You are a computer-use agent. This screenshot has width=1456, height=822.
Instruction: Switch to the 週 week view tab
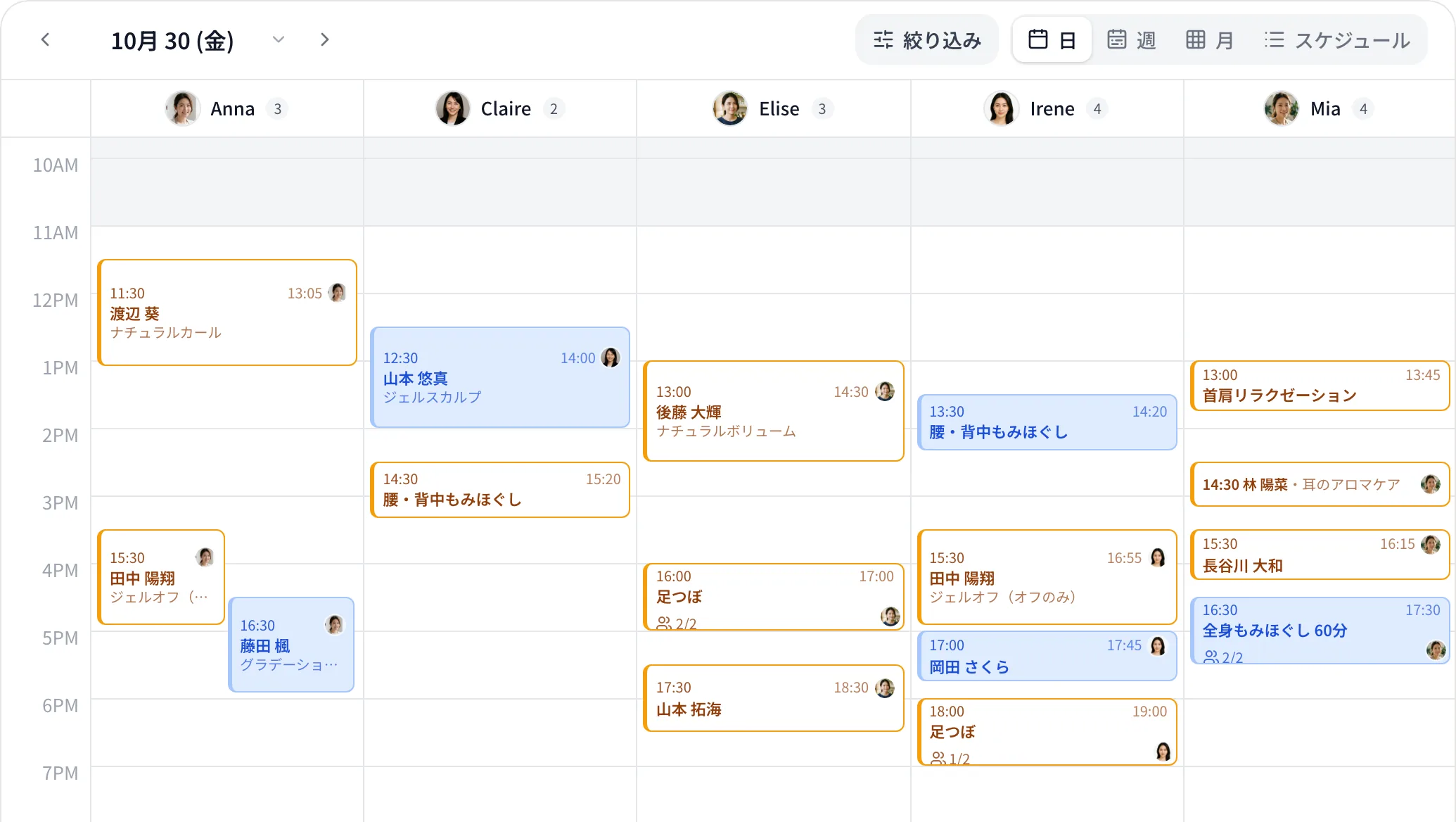pyautogui.click(x=1131, y=40)
